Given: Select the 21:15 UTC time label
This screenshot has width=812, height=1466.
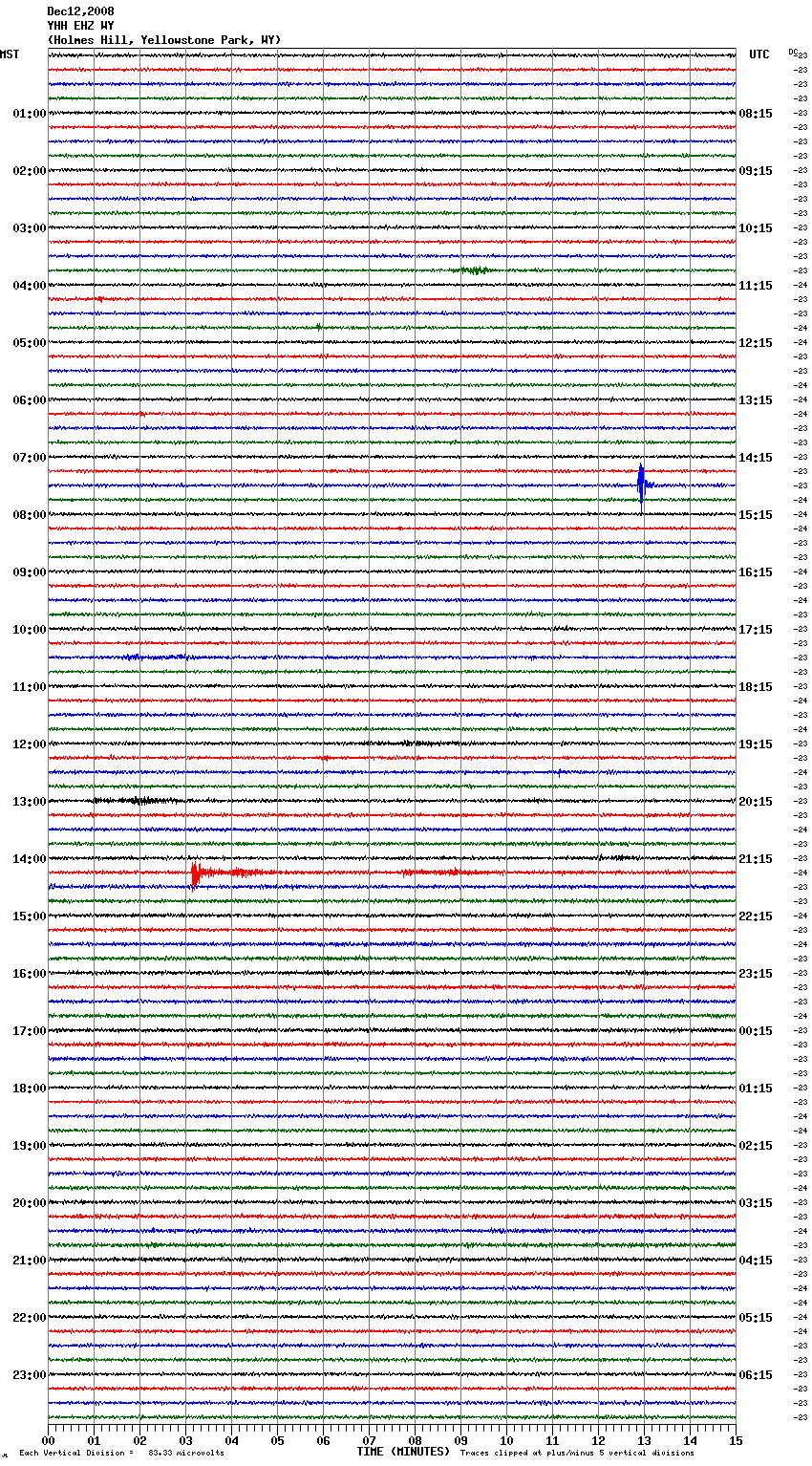Looking at the screenshot, I should pyautogui.click(x=756, y=859).
